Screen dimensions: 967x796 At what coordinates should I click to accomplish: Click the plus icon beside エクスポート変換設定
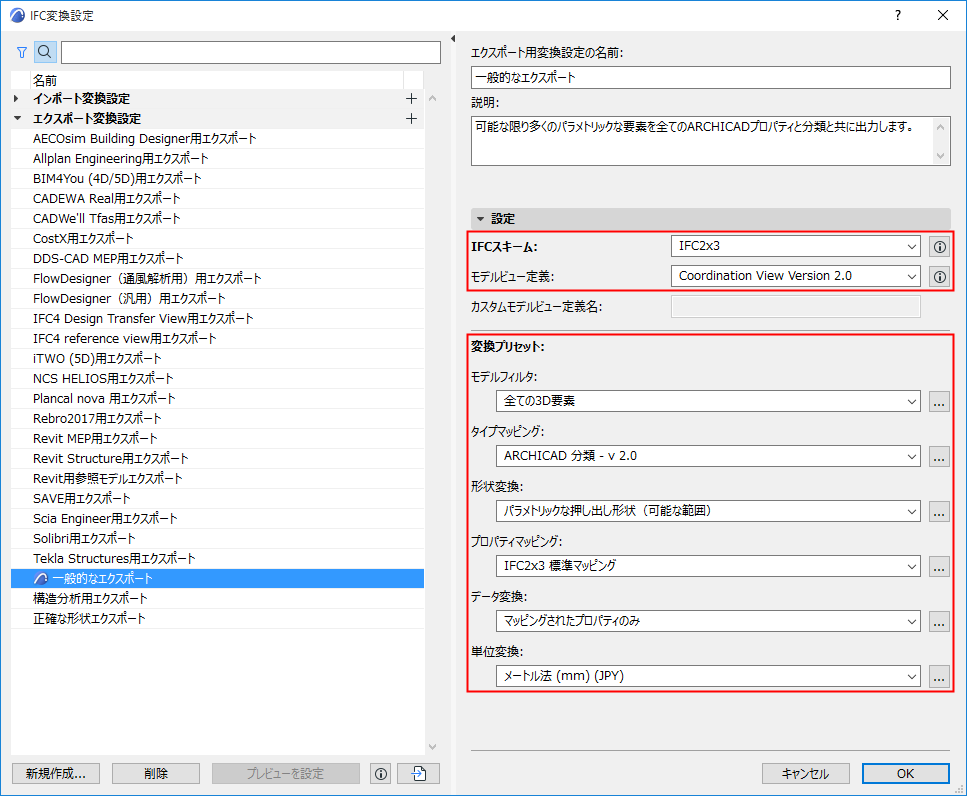tap(411, 119)
